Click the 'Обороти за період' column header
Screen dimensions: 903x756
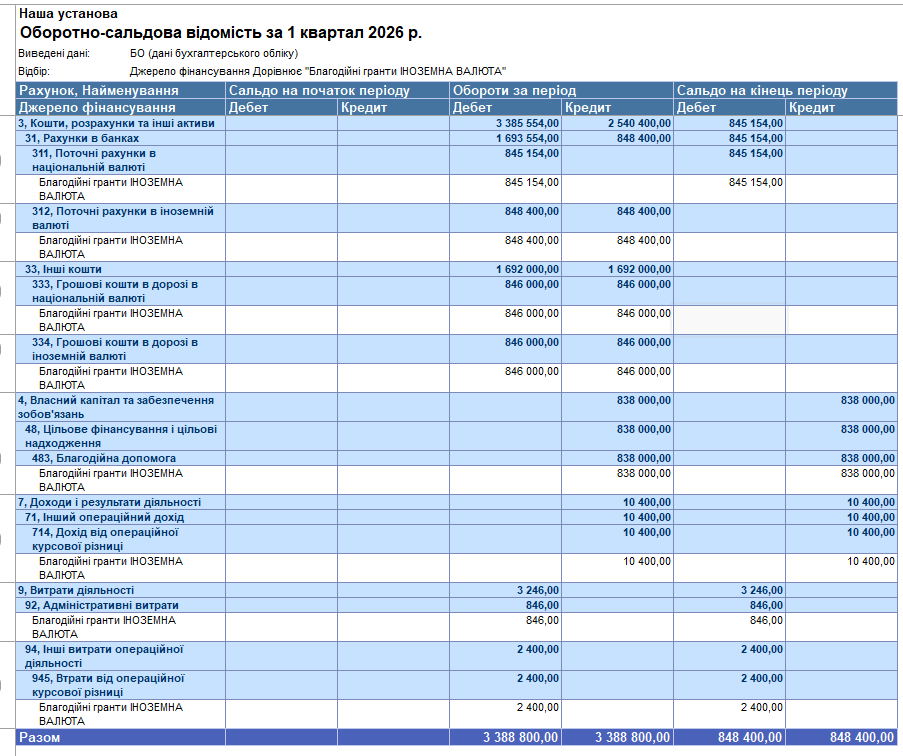pyautogui.click(x=561, y=90)
